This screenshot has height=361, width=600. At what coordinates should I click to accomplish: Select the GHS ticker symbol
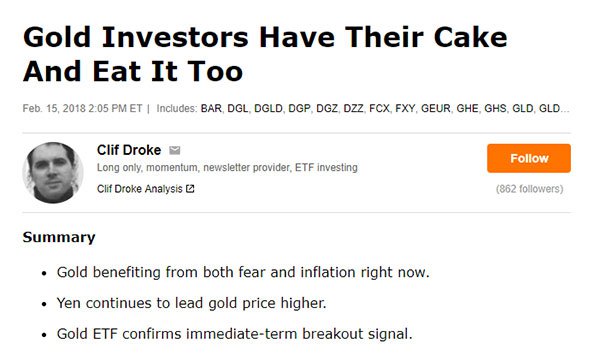tap(495, 109)
